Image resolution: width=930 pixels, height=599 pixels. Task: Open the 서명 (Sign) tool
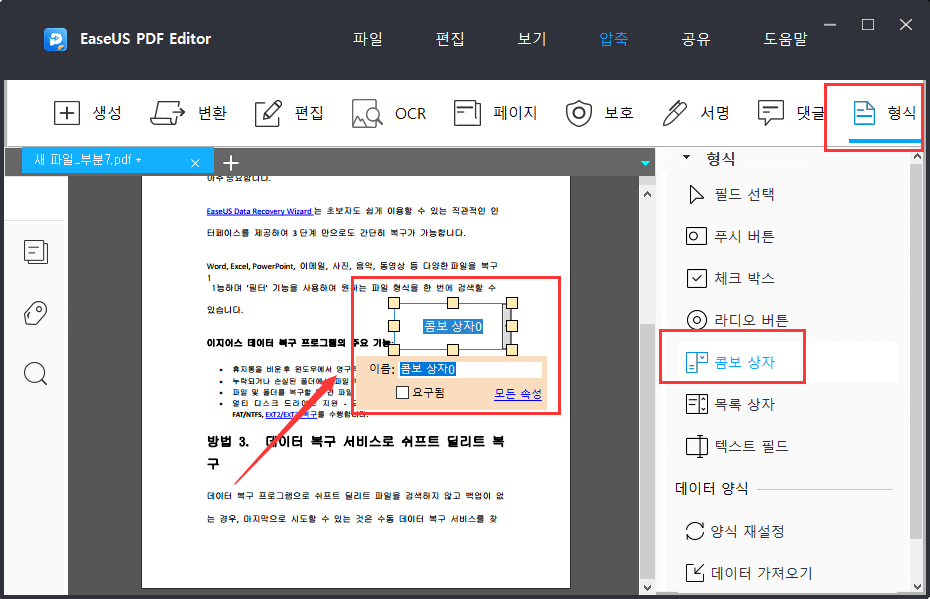click(698, 113)
